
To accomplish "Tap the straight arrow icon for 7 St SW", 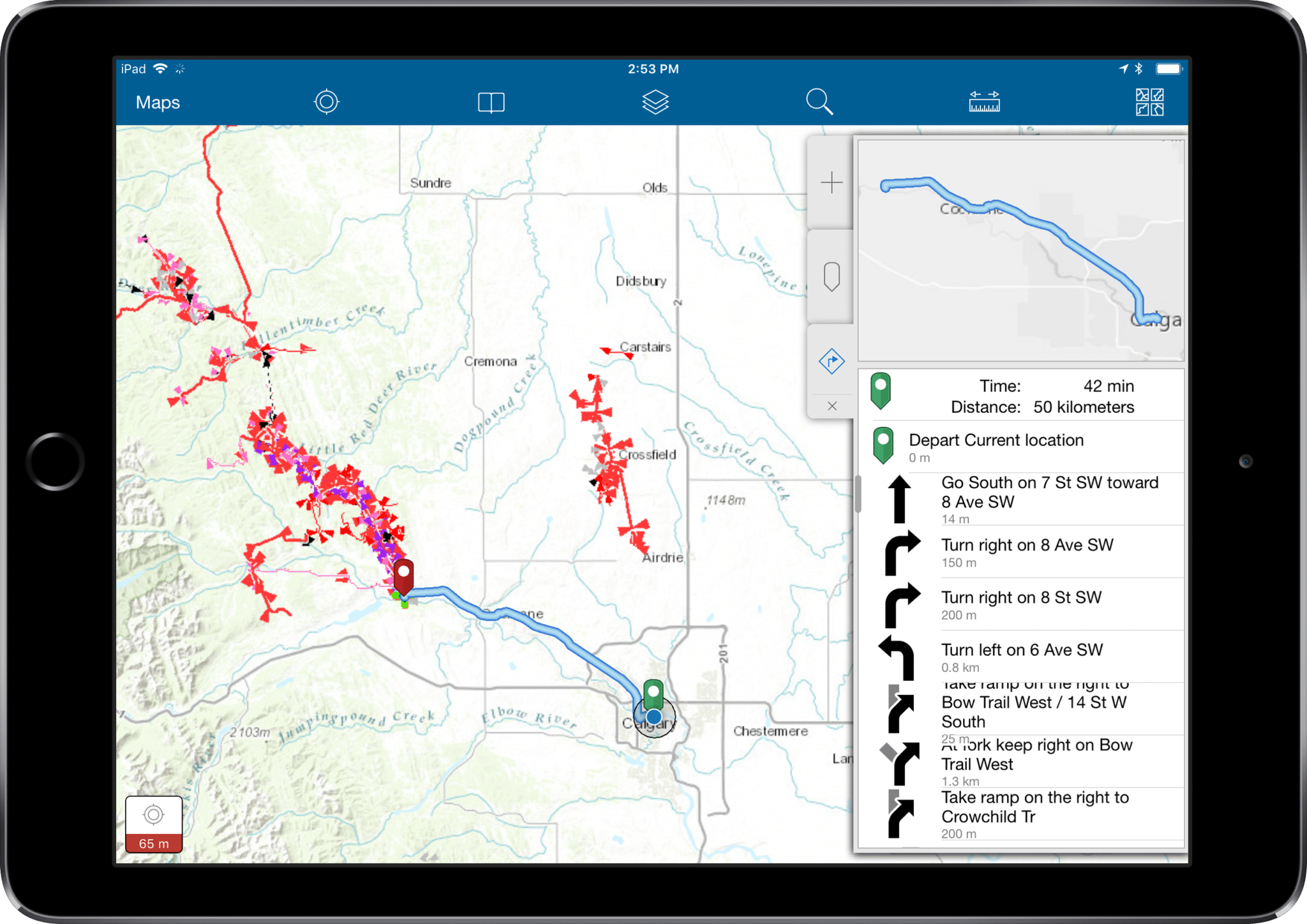I will click(x=900, y=500).
